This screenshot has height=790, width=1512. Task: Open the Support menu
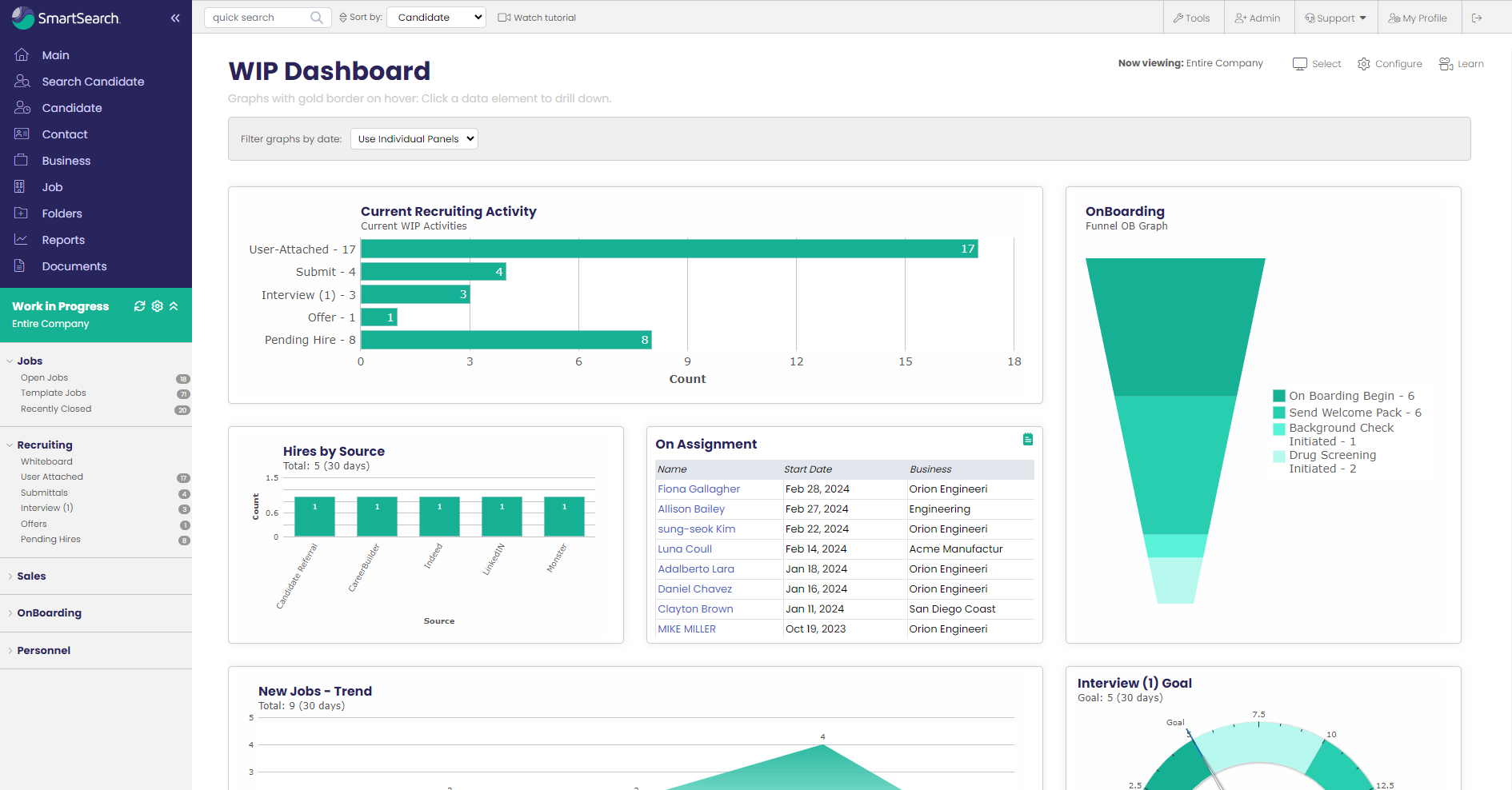[1334, 17]
